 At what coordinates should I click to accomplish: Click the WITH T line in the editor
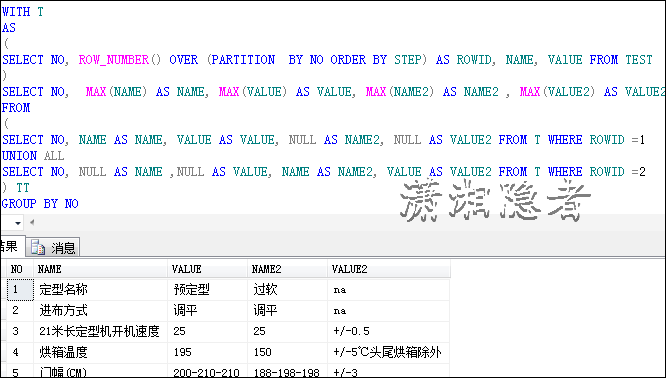pyautogui.click(x=23, y=12)
